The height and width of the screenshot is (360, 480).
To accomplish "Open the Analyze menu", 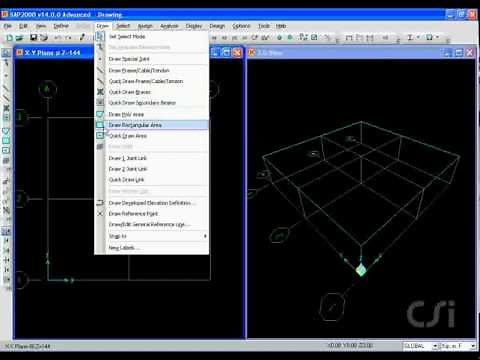I will 169,26.
